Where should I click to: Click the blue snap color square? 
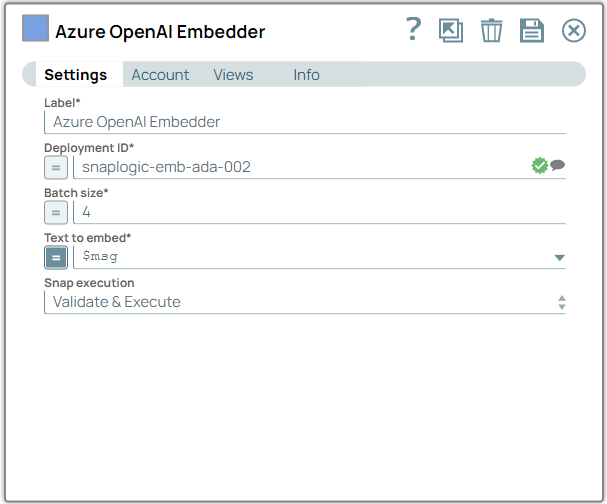point(35,28)
